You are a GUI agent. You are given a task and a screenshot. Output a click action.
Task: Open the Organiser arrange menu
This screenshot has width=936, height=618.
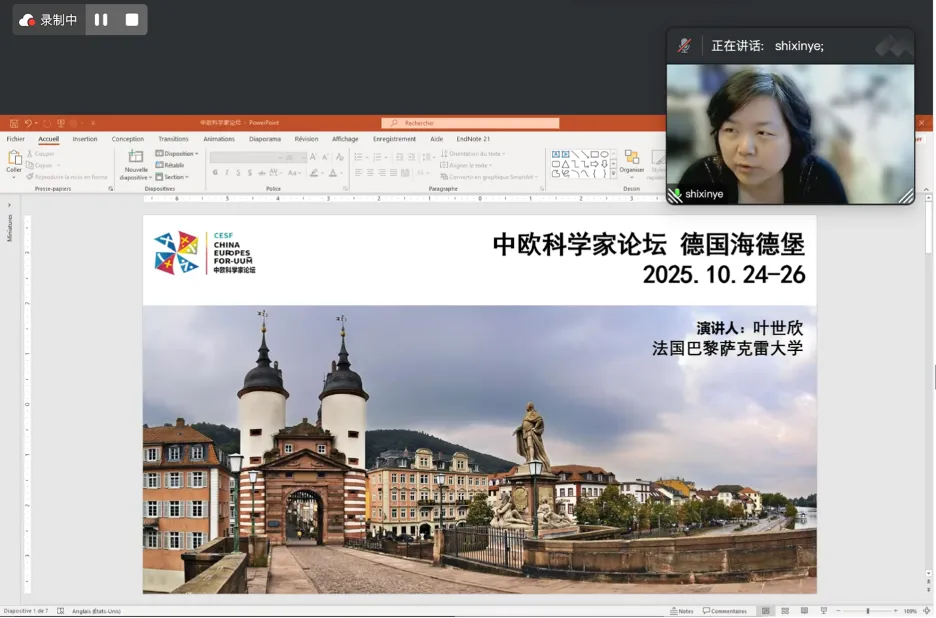(632, 162)
